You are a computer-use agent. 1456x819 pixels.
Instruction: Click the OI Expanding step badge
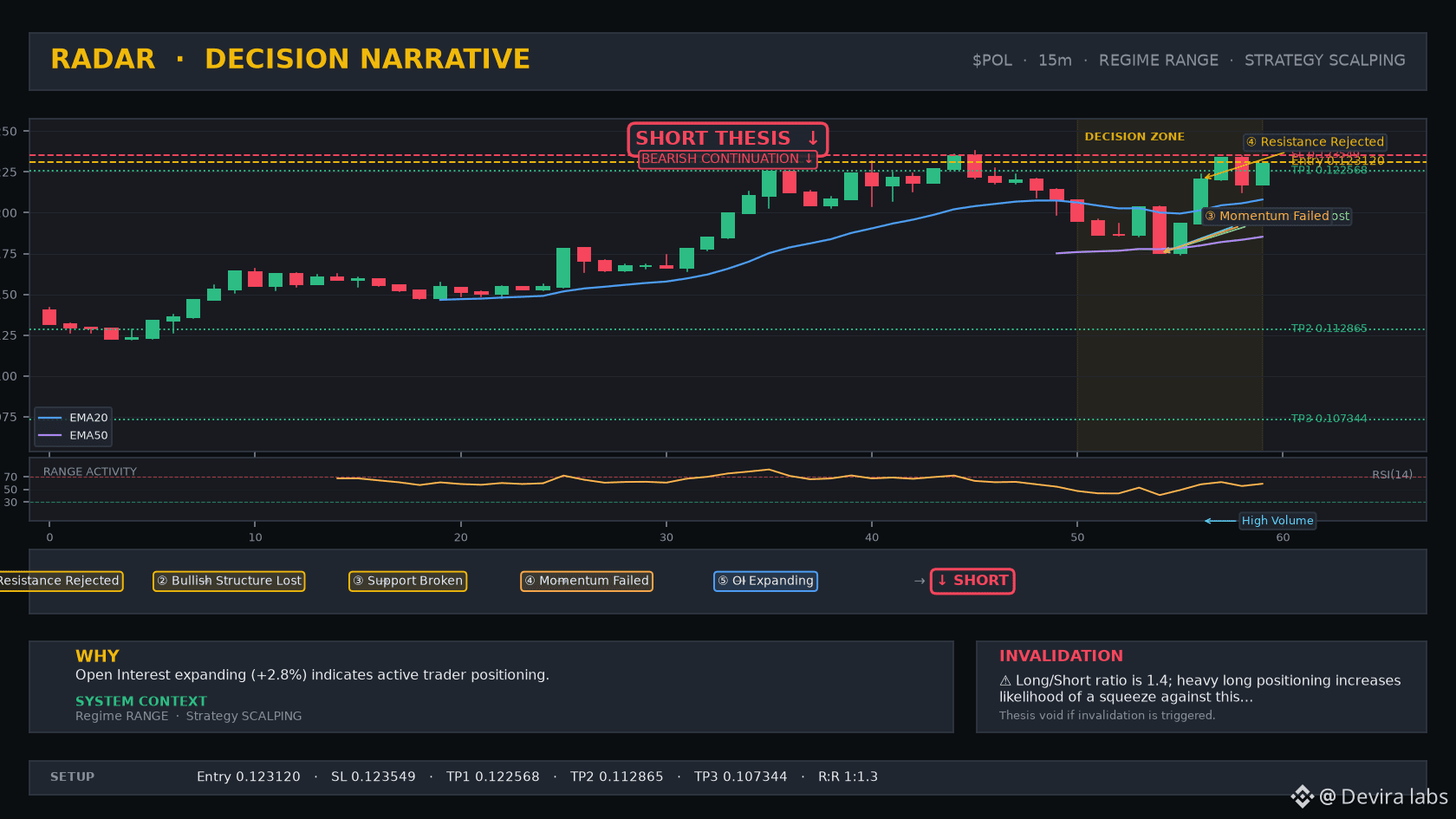point(765,581)
